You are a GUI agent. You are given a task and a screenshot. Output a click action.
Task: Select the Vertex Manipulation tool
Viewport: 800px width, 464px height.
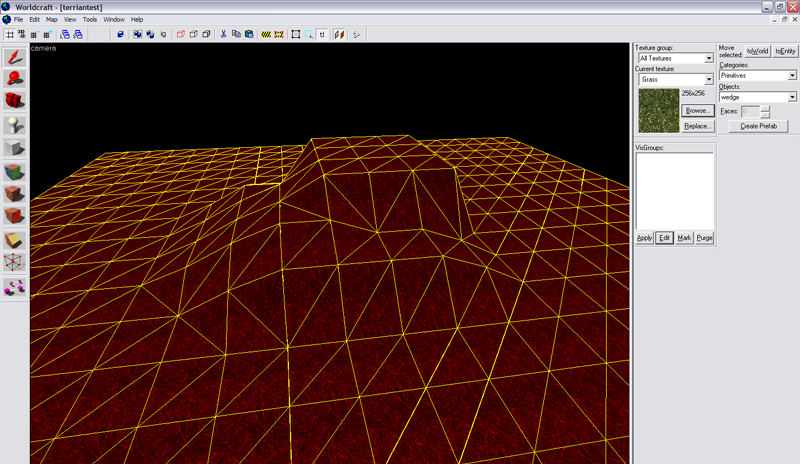(x=14, y=262)
